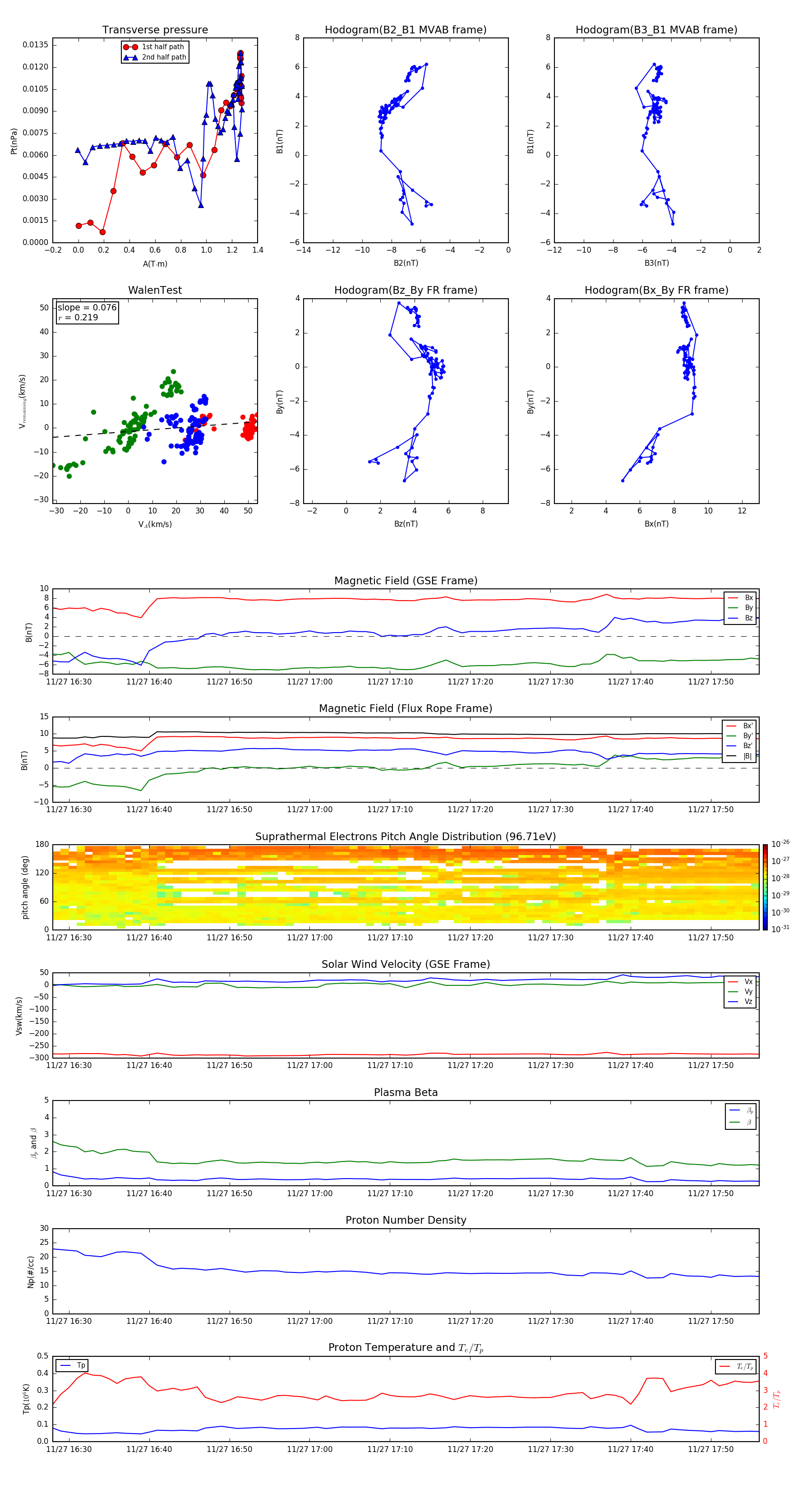Click the "V_A(km/s)" x-axis label
812x1489 pixels.
[x=155, y=524]
